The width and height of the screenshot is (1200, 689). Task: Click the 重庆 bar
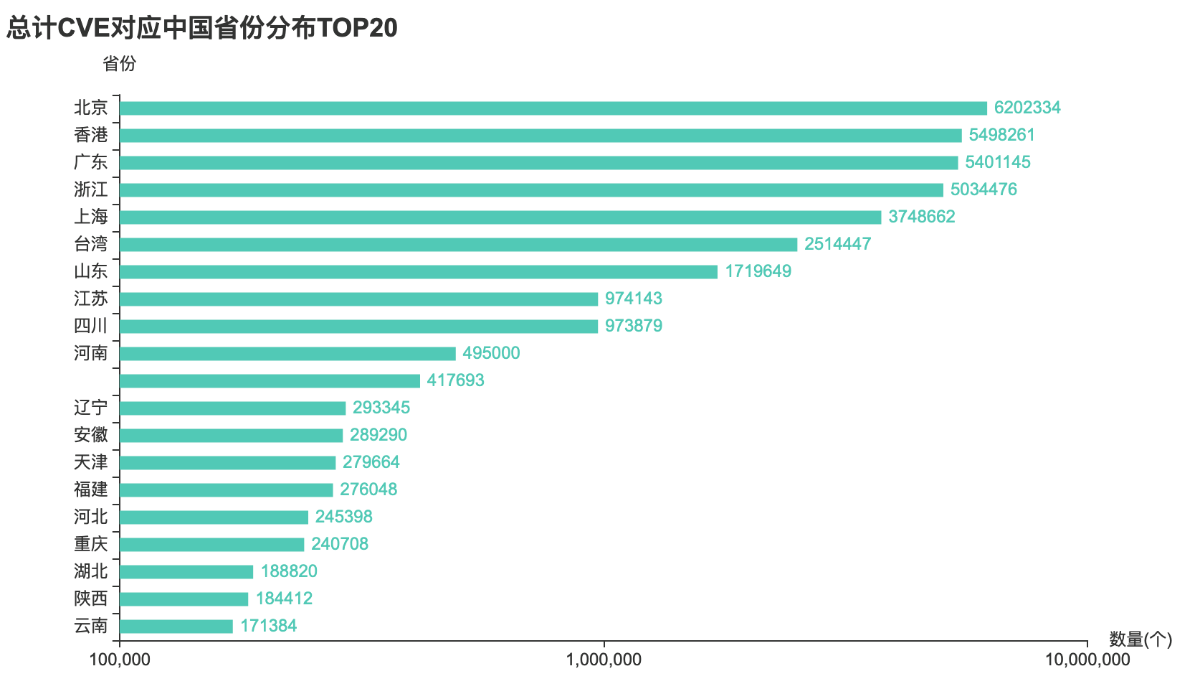click(212, 544)
